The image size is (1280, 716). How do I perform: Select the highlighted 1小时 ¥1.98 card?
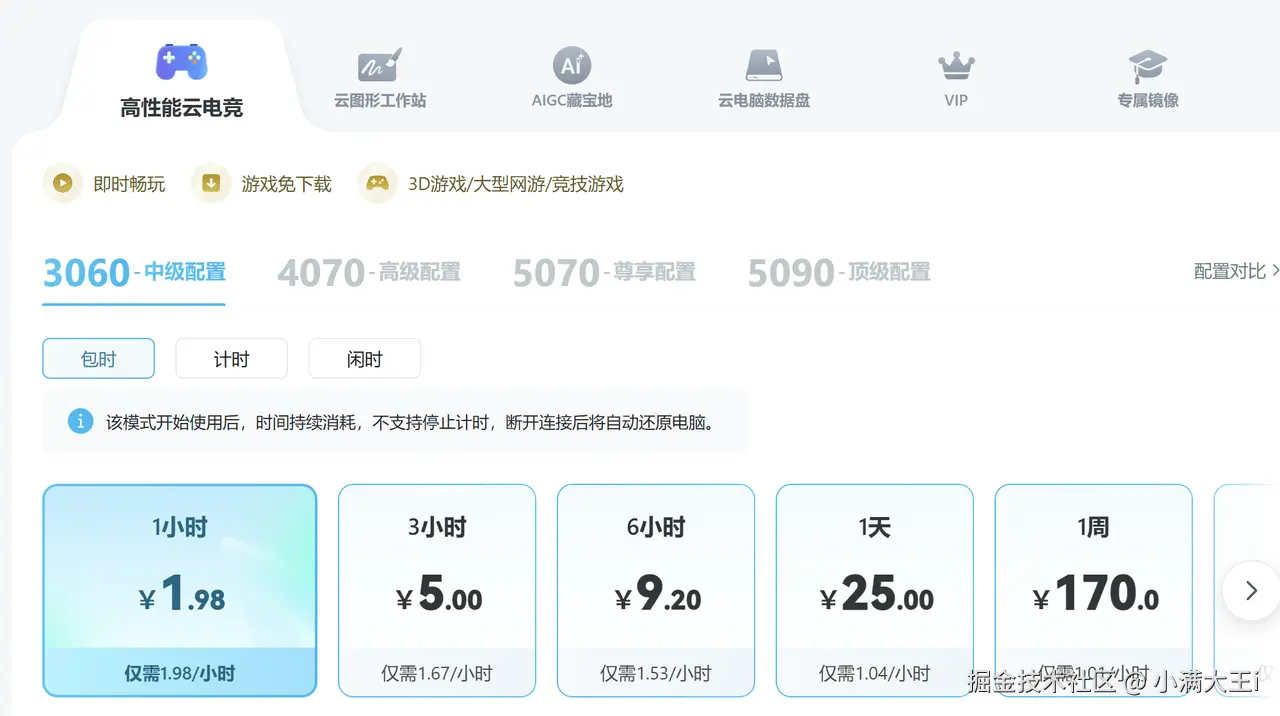(x=180, y=590)
